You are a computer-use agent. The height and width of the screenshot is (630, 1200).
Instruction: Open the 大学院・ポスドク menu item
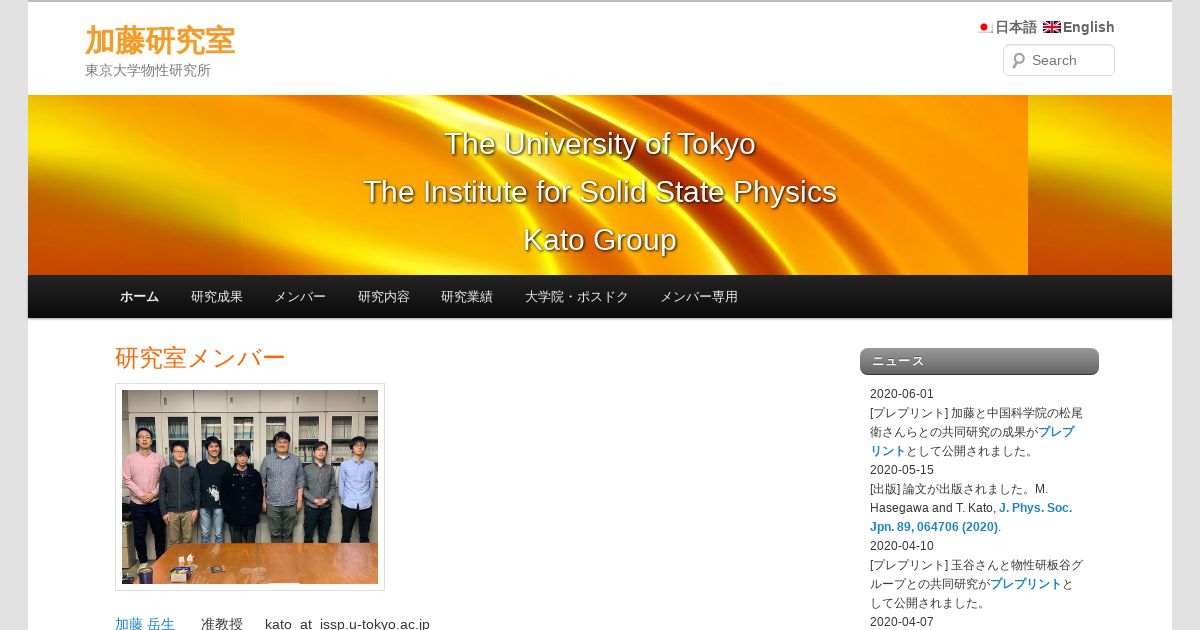coord(577,297)
